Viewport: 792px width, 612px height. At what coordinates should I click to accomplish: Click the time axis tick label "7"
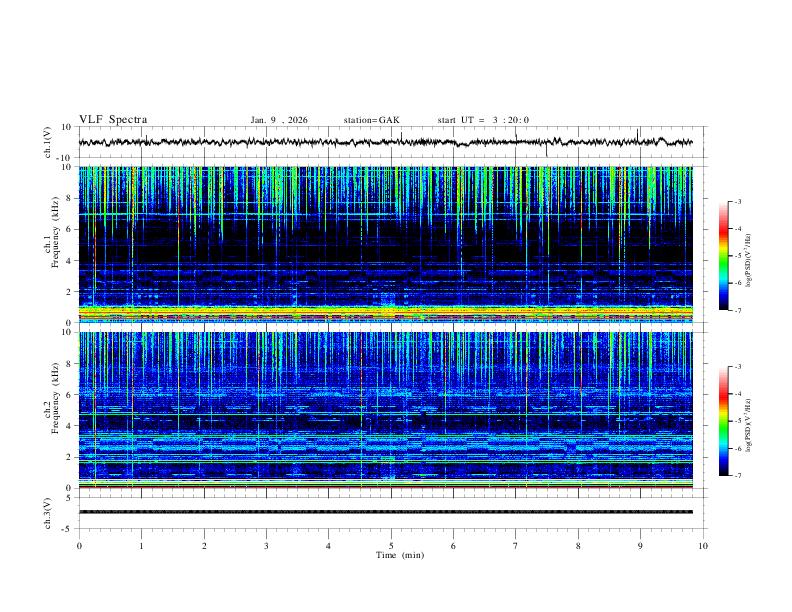pos(516,546)
